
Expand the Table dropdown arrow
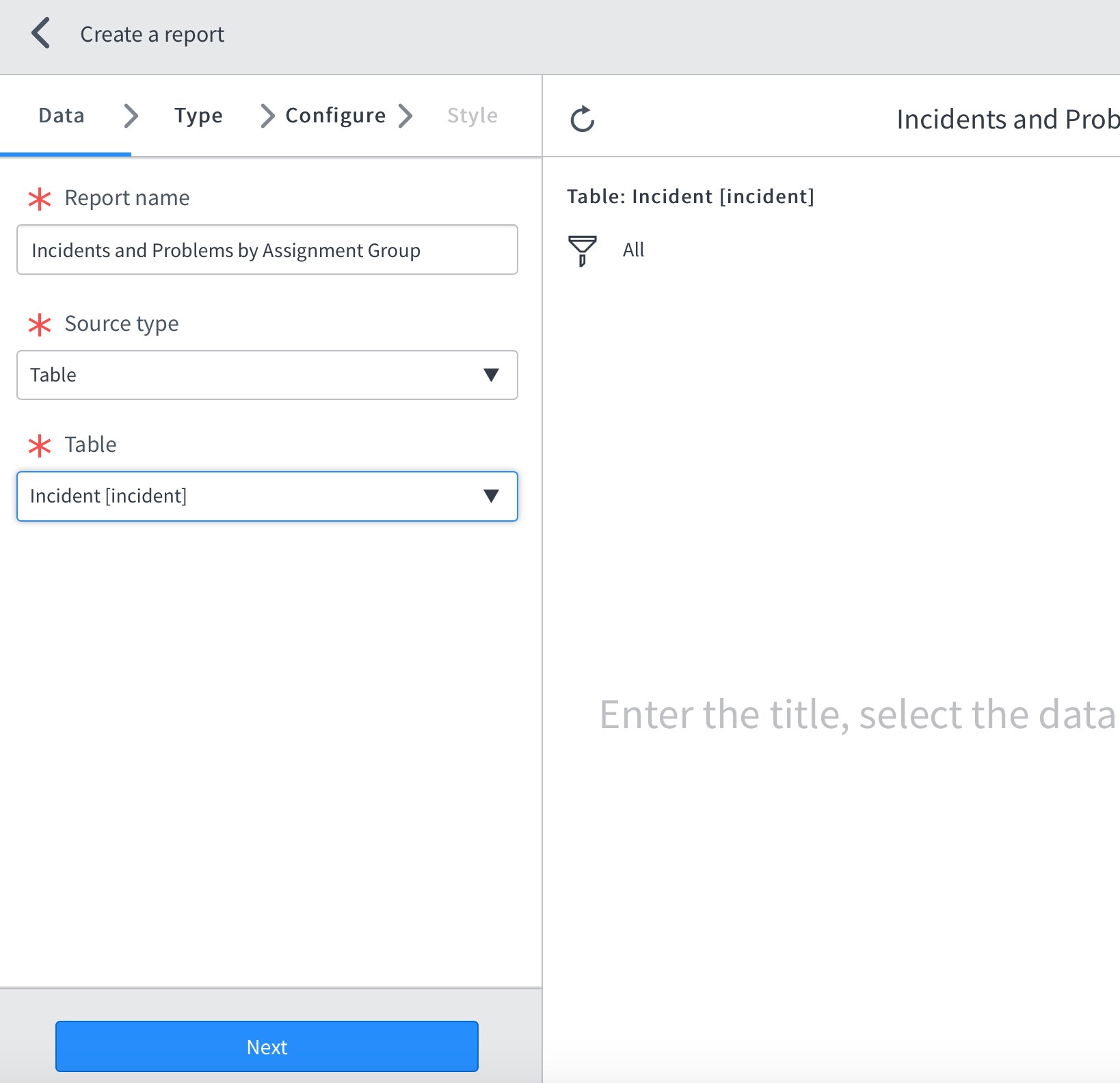coord(491,496)
